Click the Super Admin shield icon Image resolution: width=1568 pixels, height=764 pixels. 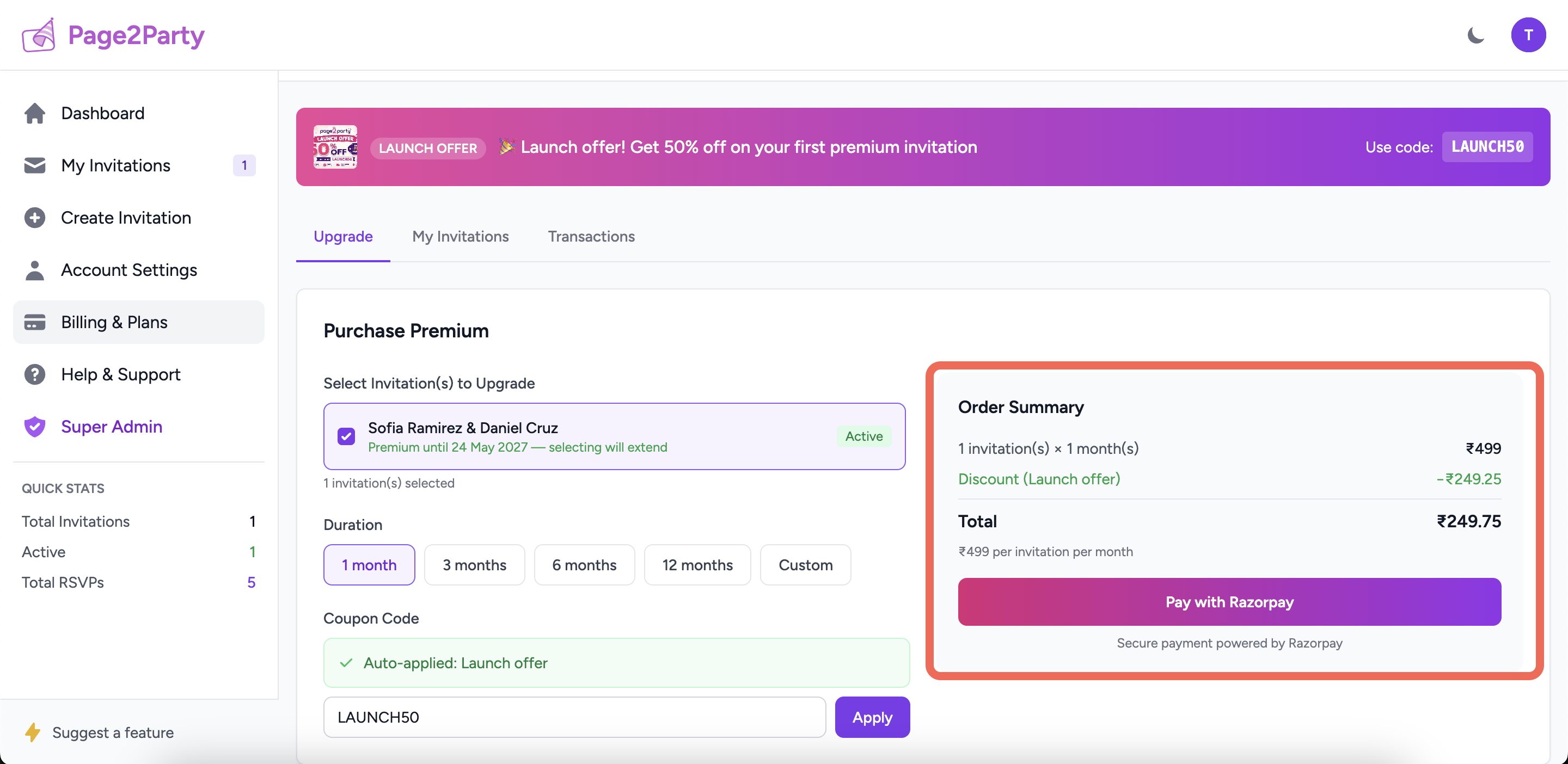[x=35, y=427]
